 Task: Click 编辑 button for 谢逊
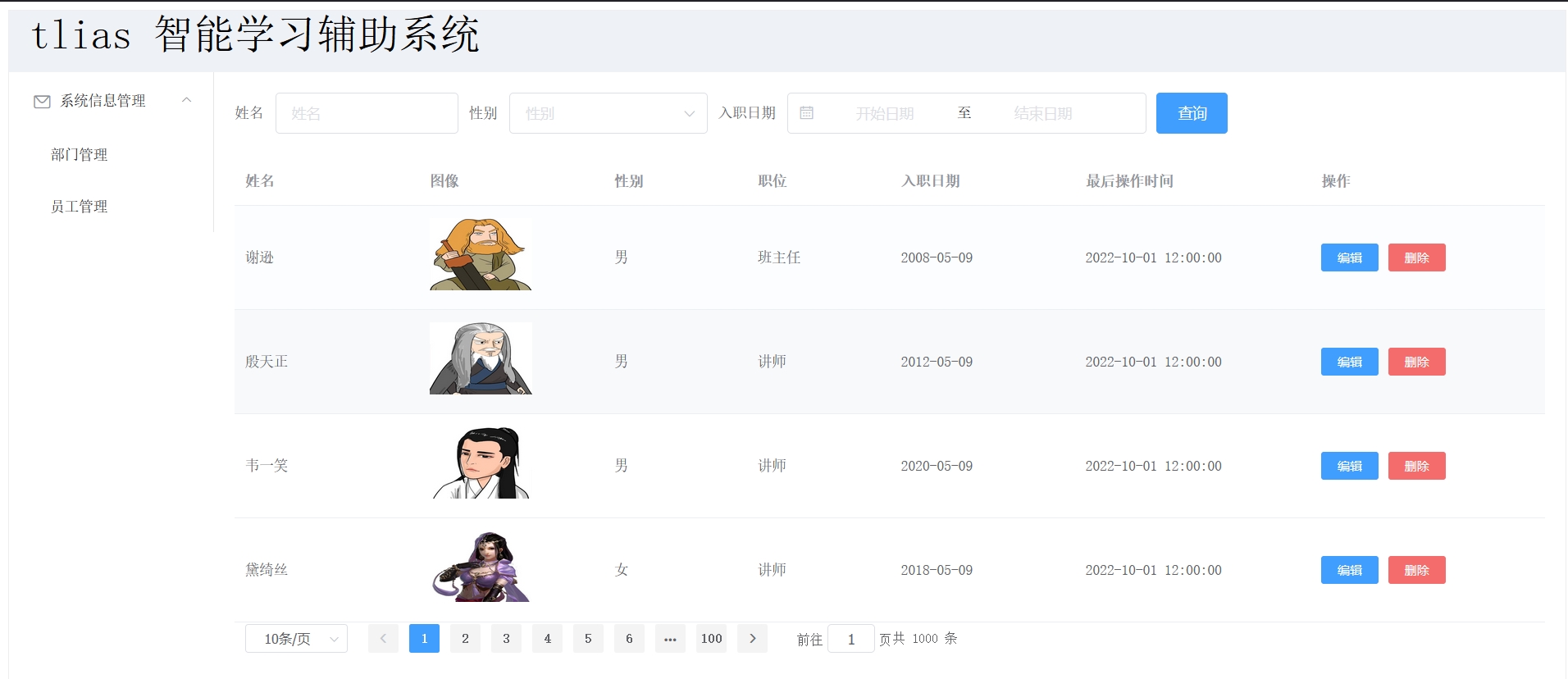pyautogui.click(x=1349, y=257)
